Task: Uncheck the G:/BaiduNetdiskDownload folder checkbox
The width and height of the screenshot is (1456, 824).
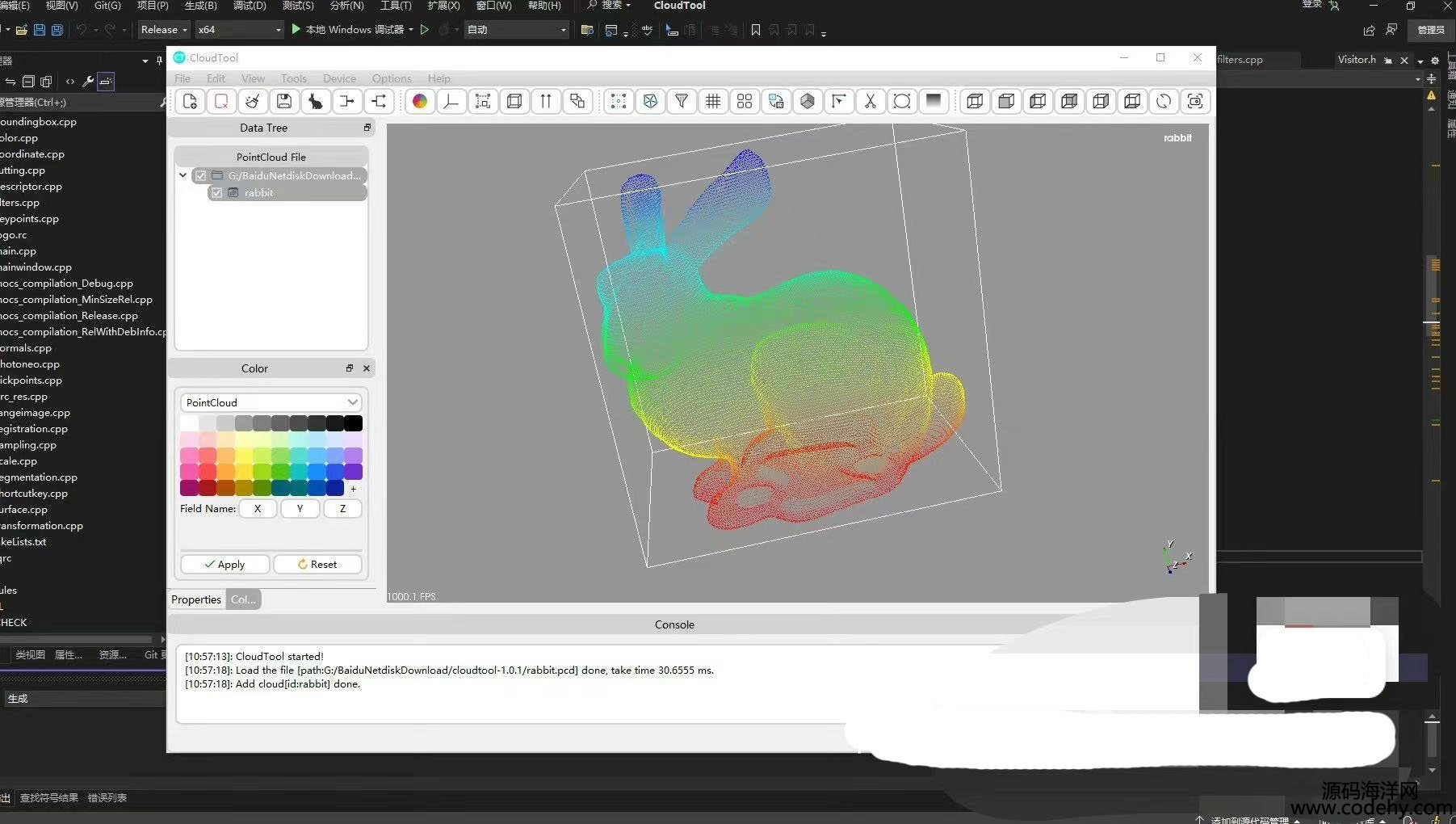Action: [200, 175]
